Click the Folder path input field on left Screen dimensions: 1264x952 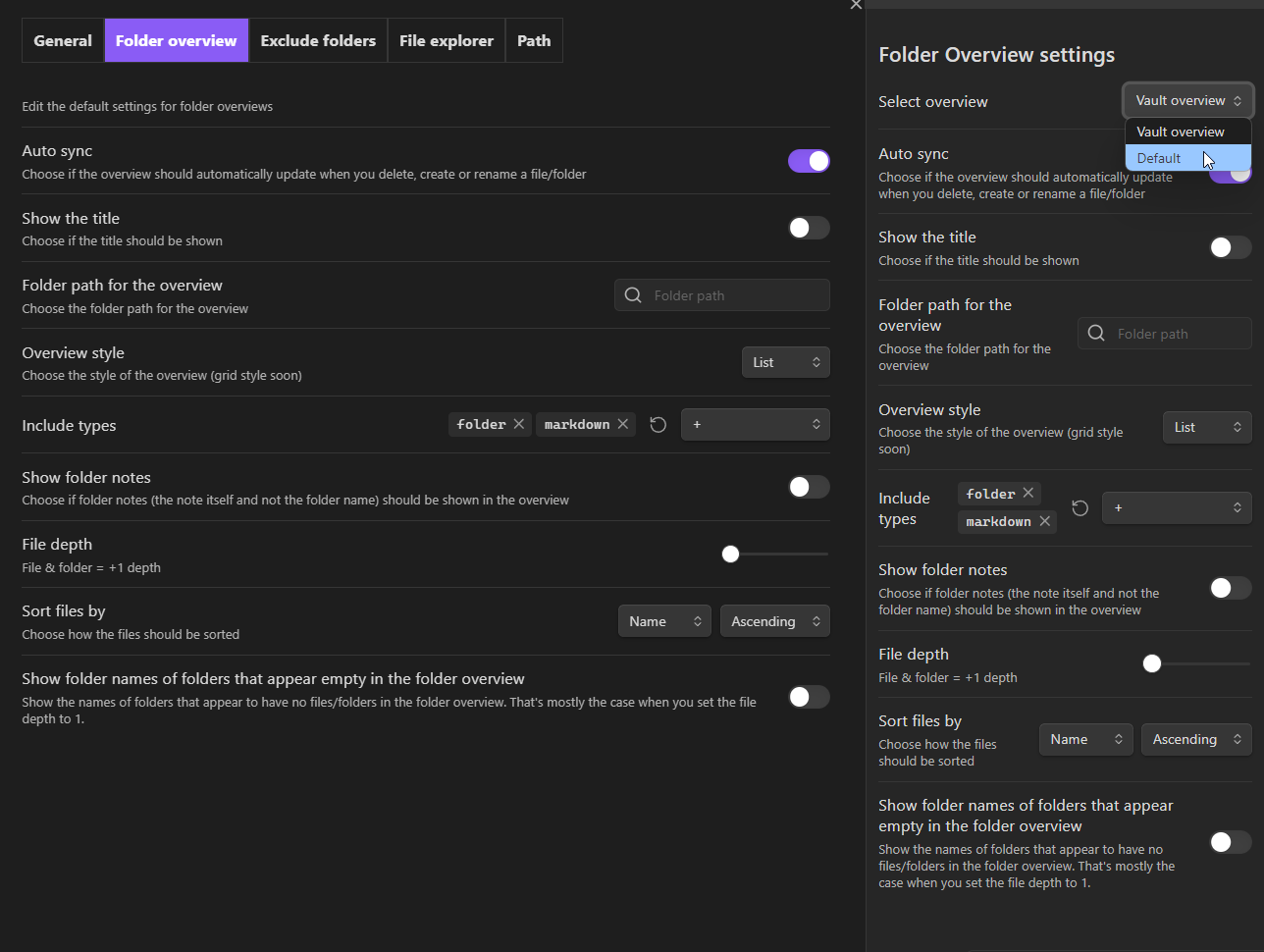pos(722,295)
